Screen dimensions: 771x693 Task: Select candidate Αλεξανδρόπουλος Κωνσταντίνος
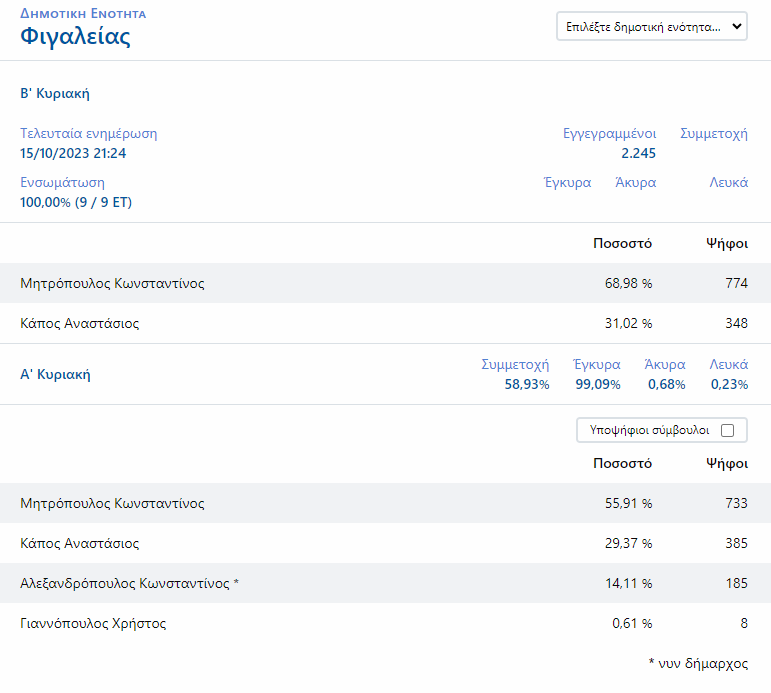pos(129,584)
